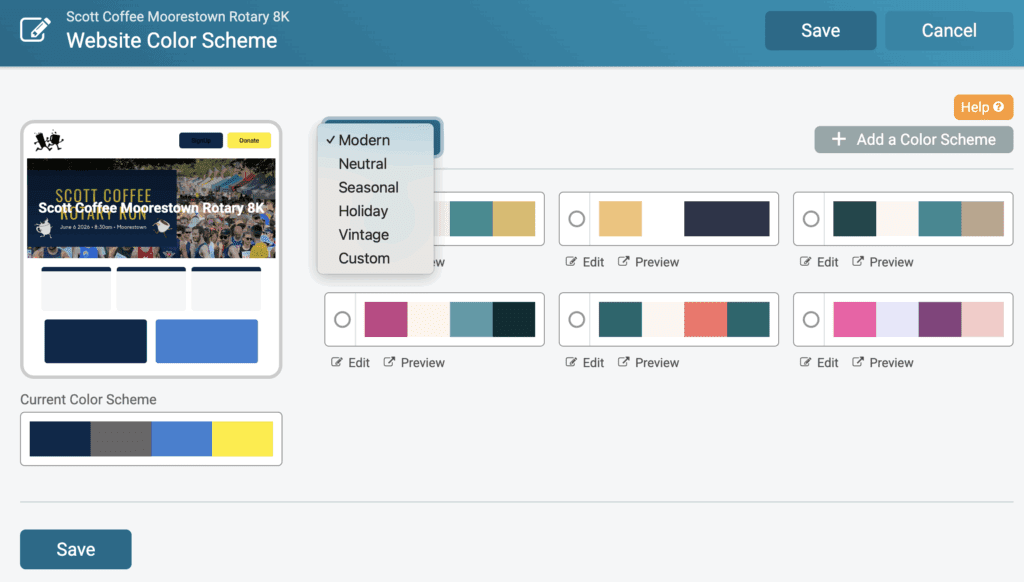Select the magenta and teal scheme radio button
1024x582 pixels.
[x=342, y=320]
